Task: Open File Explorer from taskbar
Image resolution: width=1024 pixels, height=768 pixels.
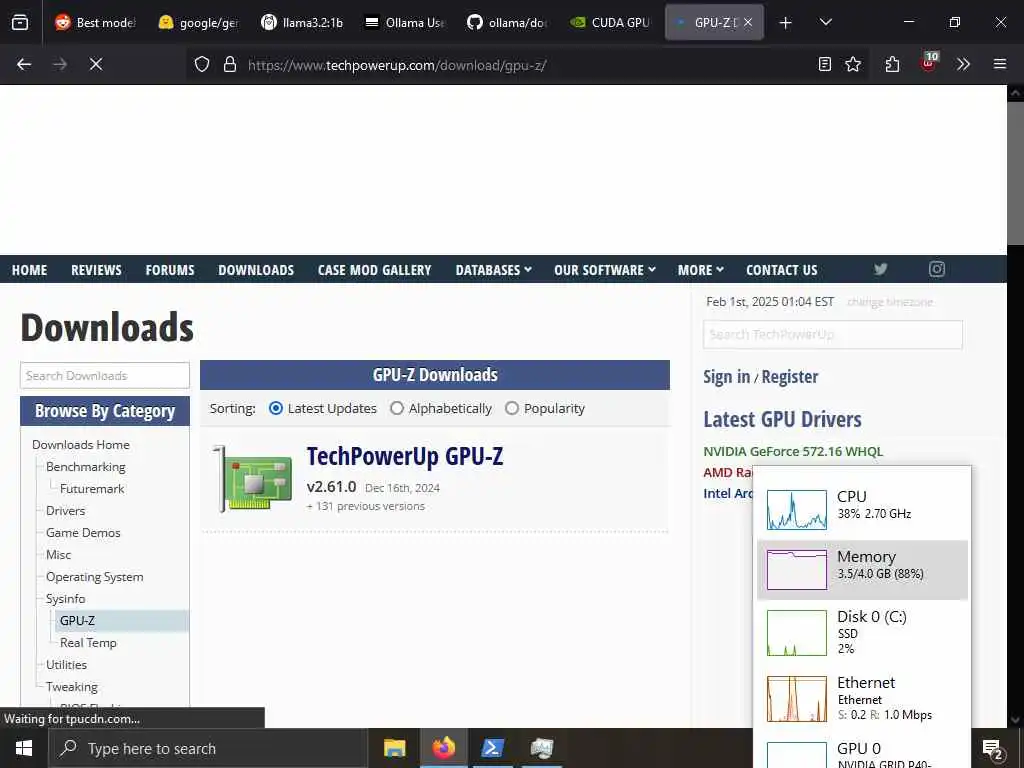Action: [394, 748]
